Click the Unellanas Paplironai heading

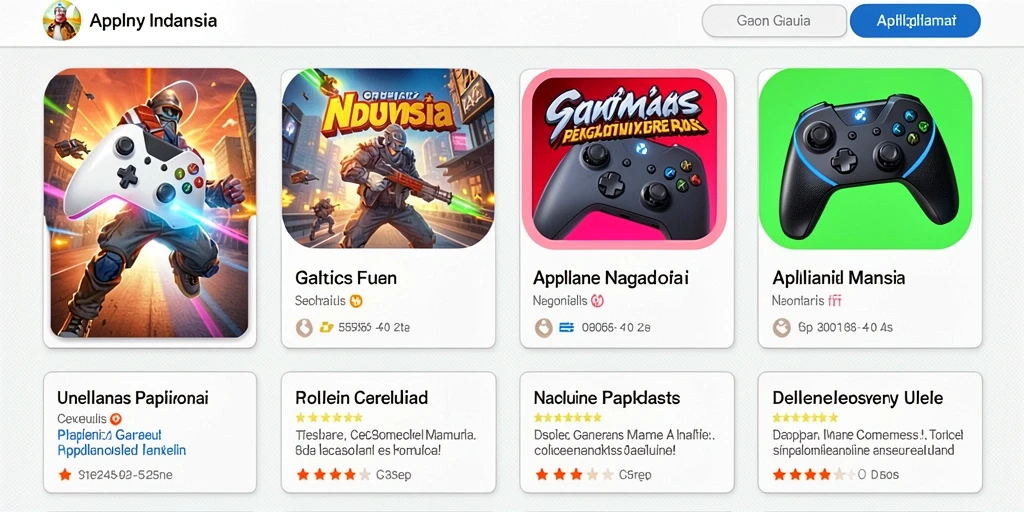[133, 398]
